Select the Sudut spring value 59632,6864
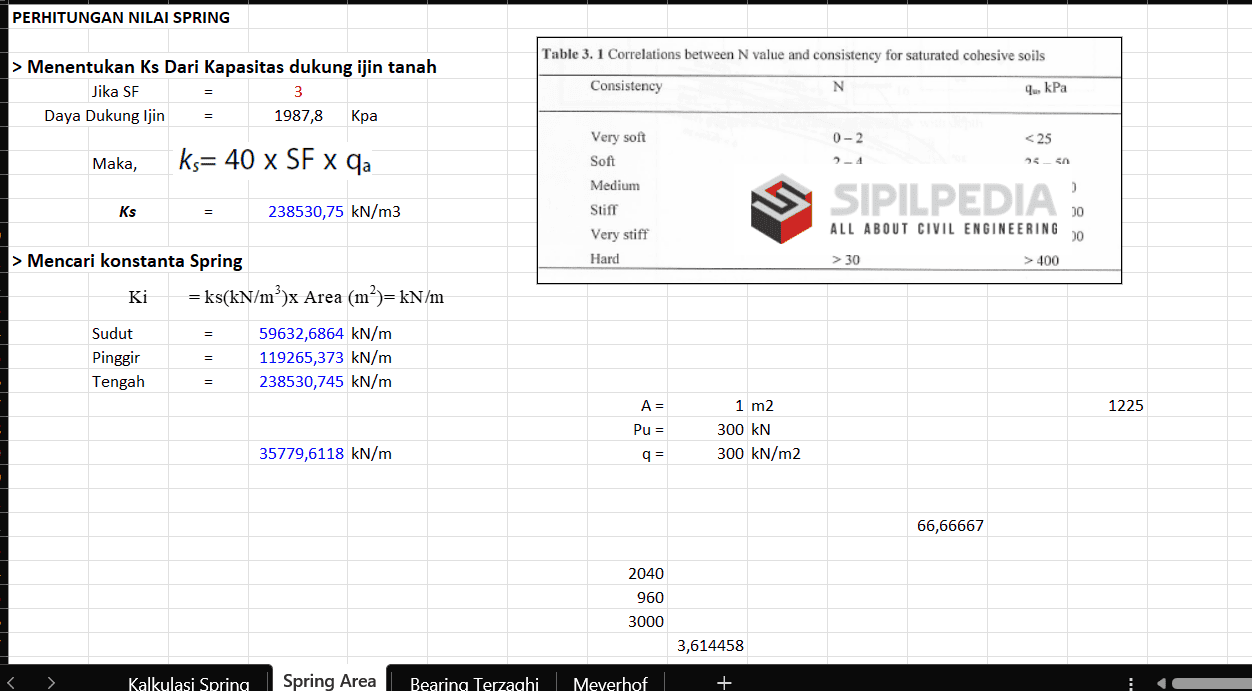1252x691 pixels. coord(301,334)
